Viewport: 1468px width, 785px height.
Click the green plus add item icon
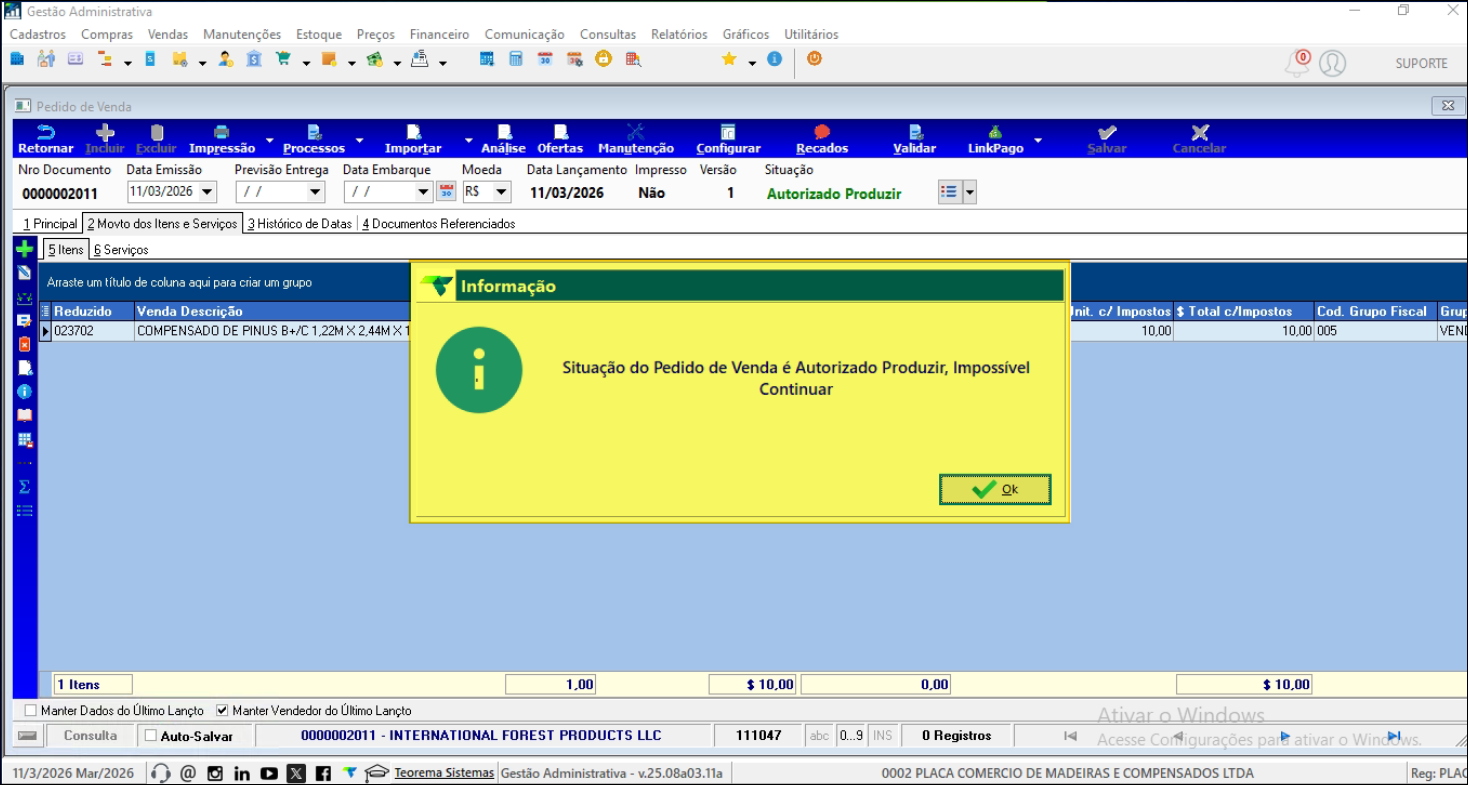point(25,250)
